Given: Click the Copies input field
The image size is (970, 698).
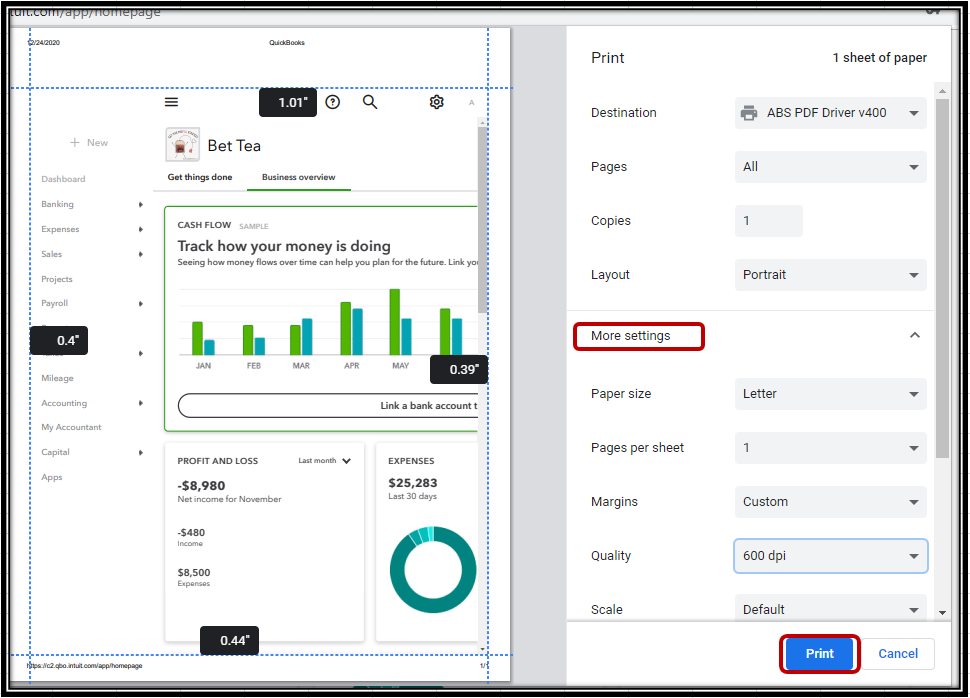Looking at the screenshot, I should (x=768, y=220).
